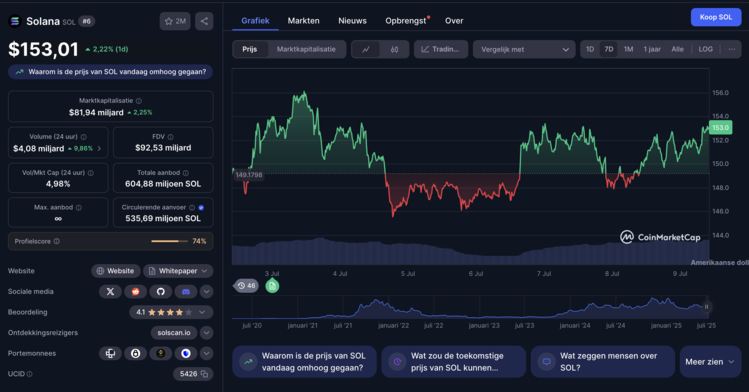Screen dimensions: 749x392
Task: Click the first wallet icon in Portemonnees
Action: [x=110, y=353]
